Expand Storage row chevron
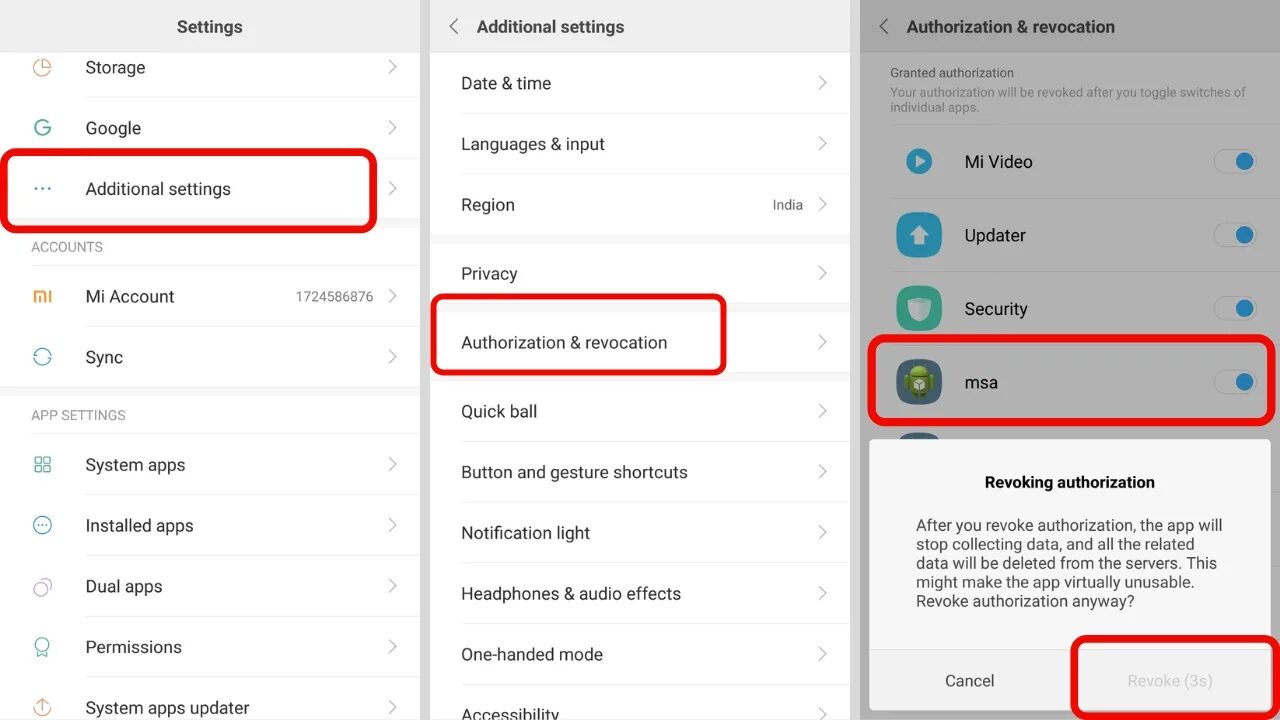Viewport: 1280px width, 720px height. [393, 67]
